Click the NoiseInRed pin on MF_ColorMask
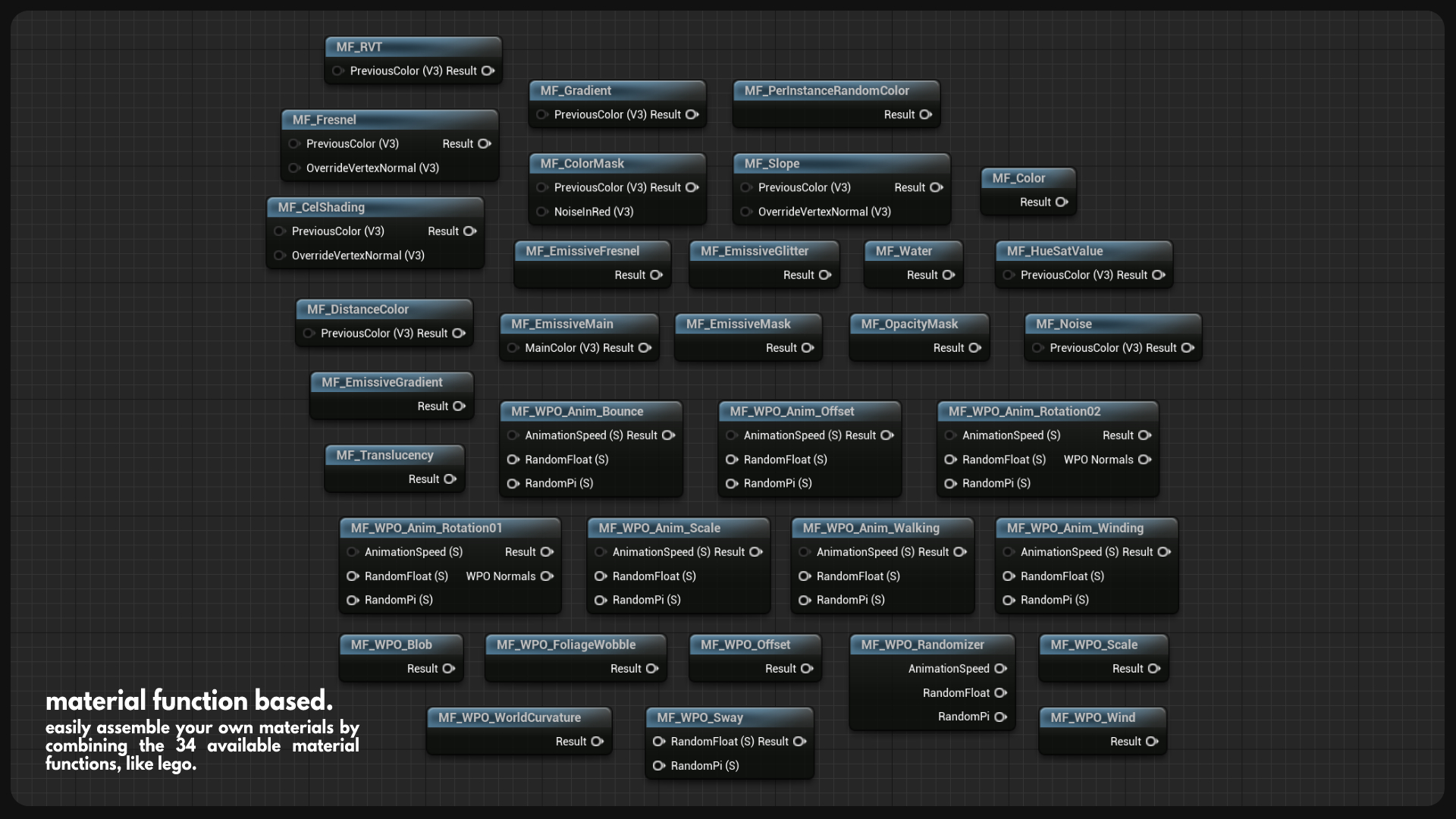The image size is (1456, 819). 542,212
